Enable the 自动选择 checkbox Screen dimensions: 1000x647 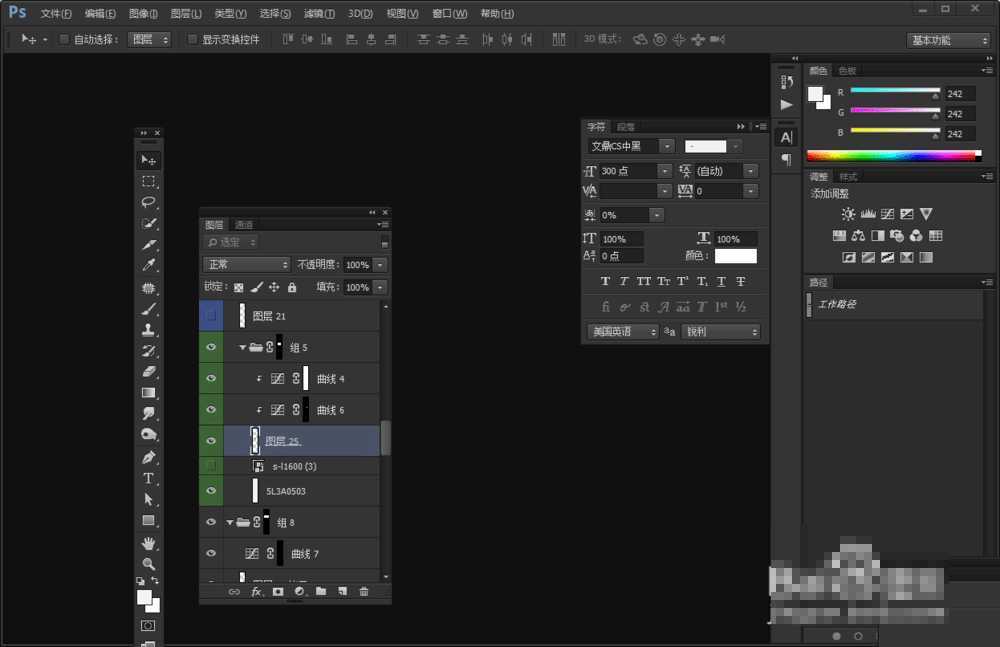(64, 40)
